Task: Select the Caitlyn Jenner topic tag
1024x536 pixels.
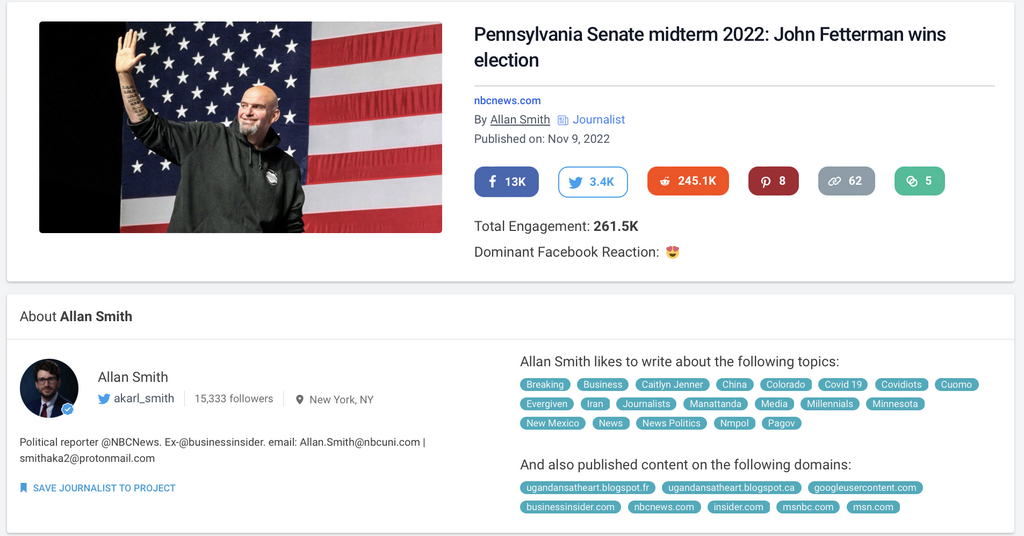Action: pyautogui.click(x=672, y=384)
